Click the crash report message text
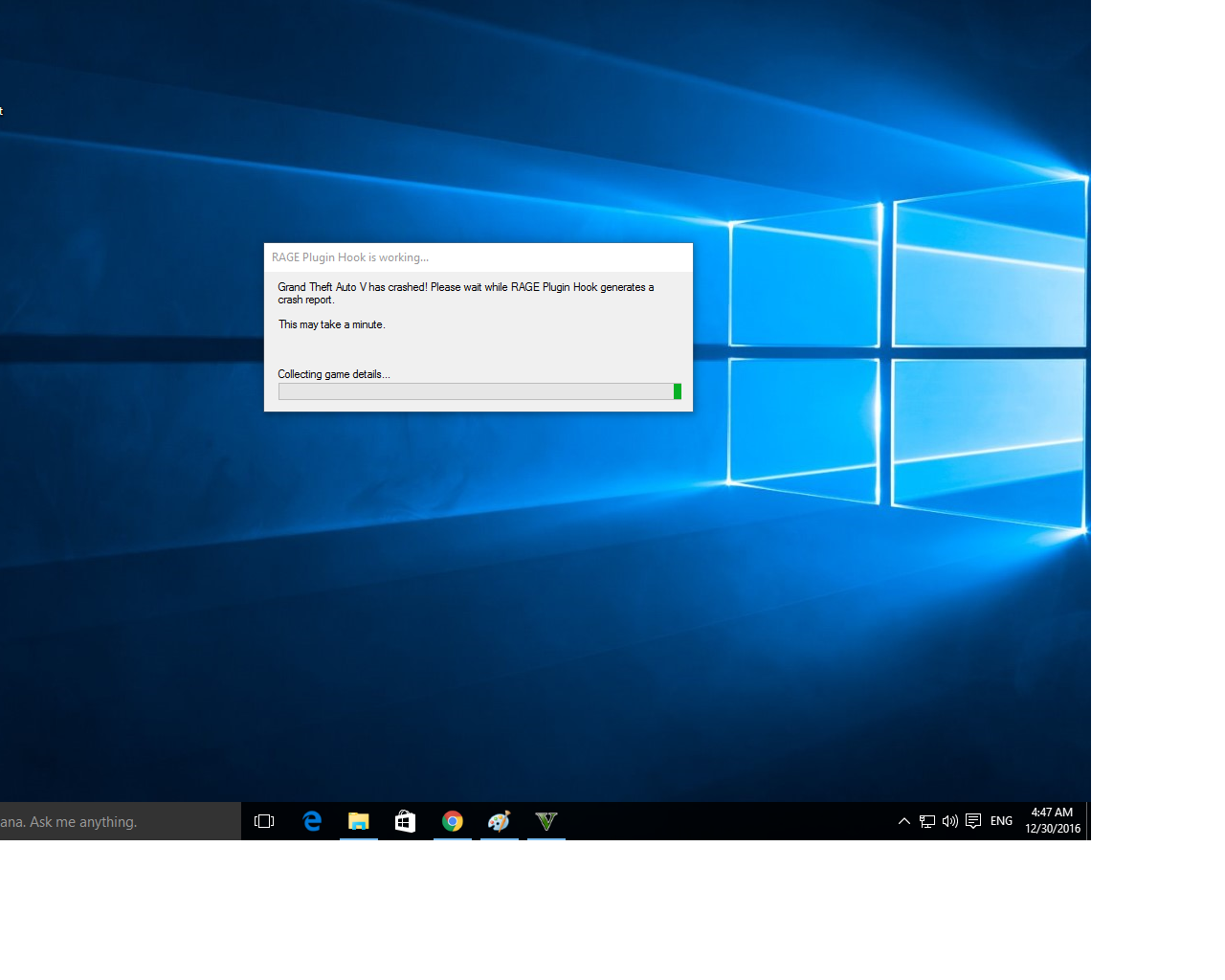The height and width of the screenshot is (980, 1225). click(466, 293)
